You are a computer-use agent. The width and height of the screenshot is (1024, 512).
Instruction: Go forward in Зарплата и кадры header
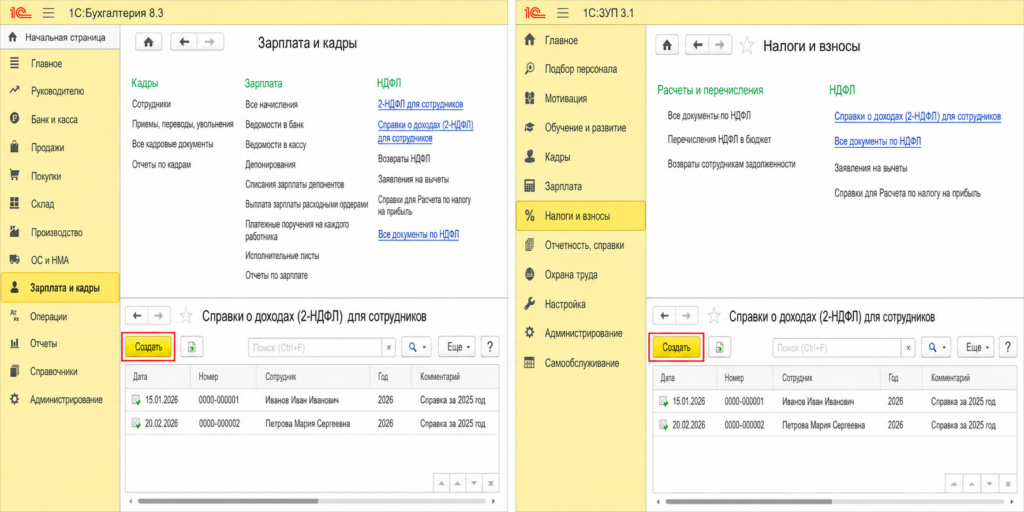(210, 42)
